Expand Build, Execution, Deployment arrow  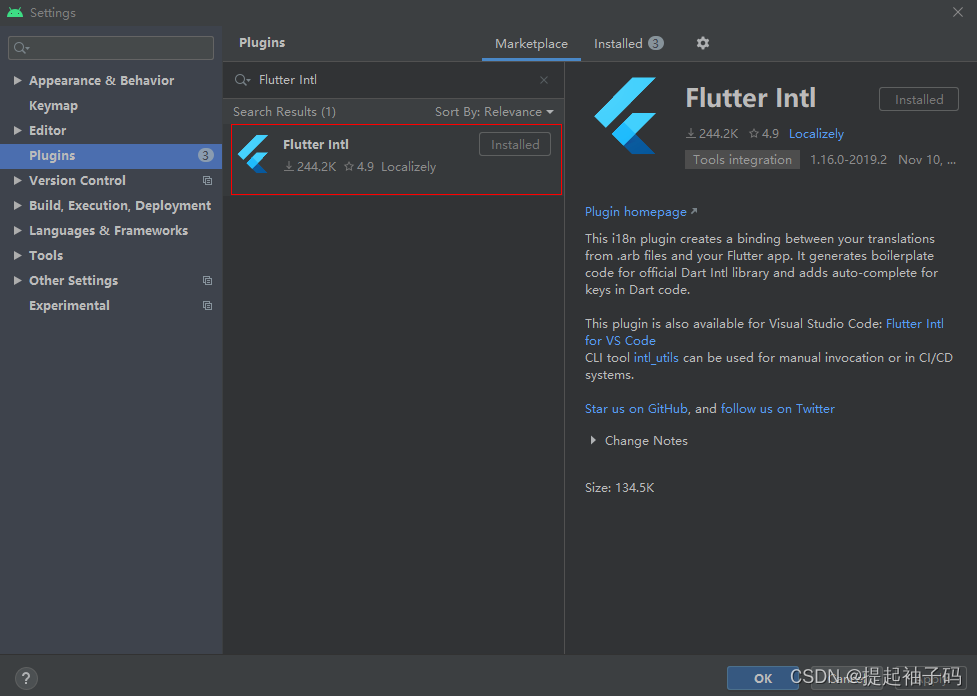coord(17,206)
